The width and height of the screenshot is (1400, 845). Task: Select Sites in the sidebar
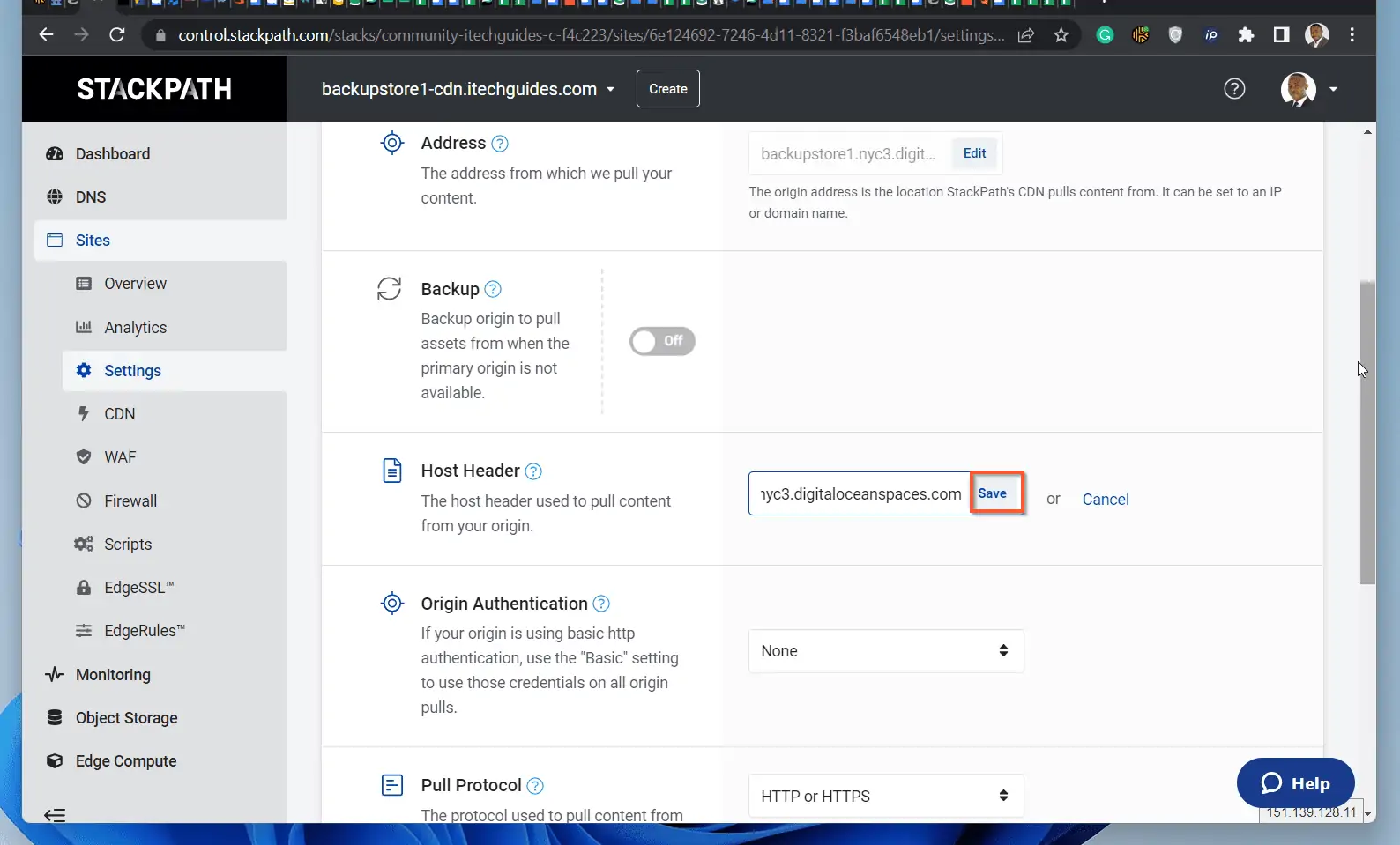pyautogui.click(x=160, y=241)
